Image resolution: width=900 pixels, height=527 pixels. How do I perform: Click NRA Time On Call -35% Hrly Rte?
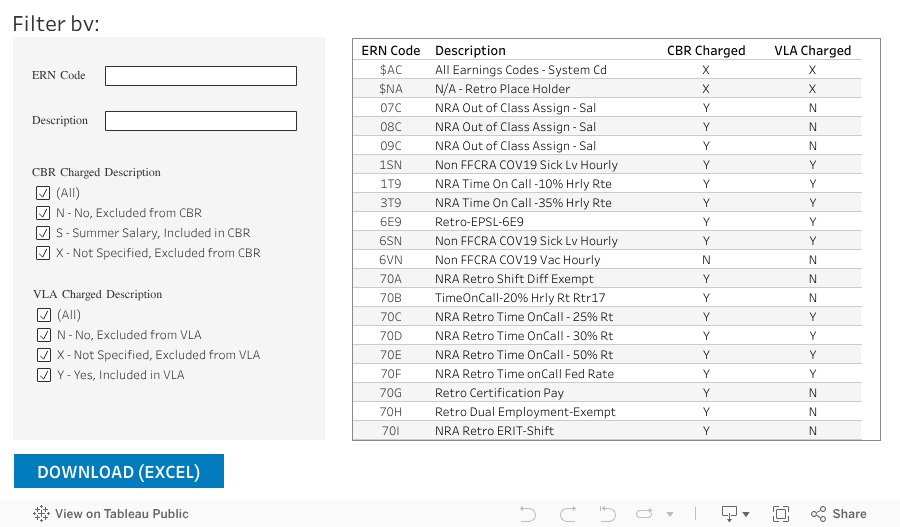tap(523, 203)
